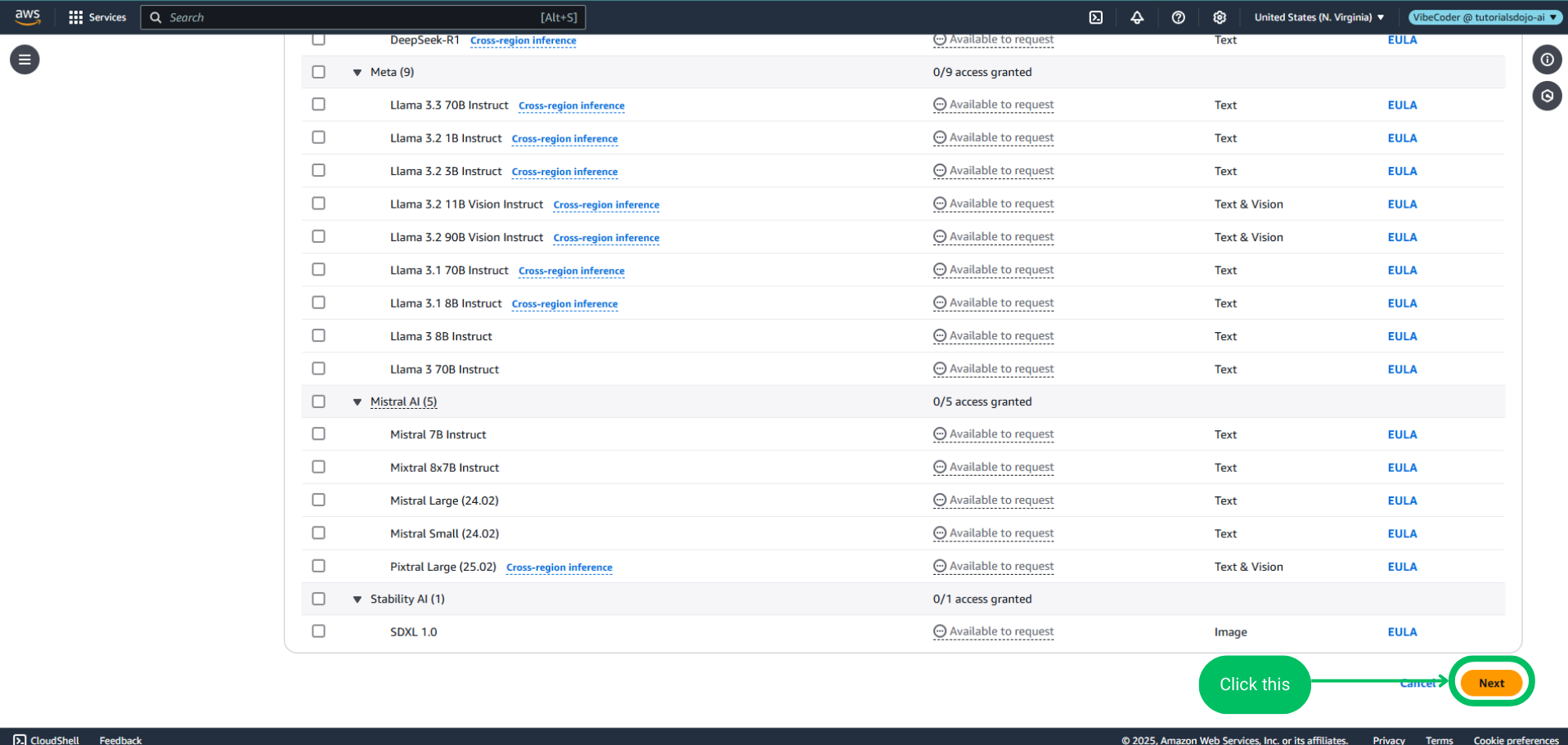Open the EULA link for Pixtral Large
This screenshot has width=1568, height=745.
[x=1402, y=567]
